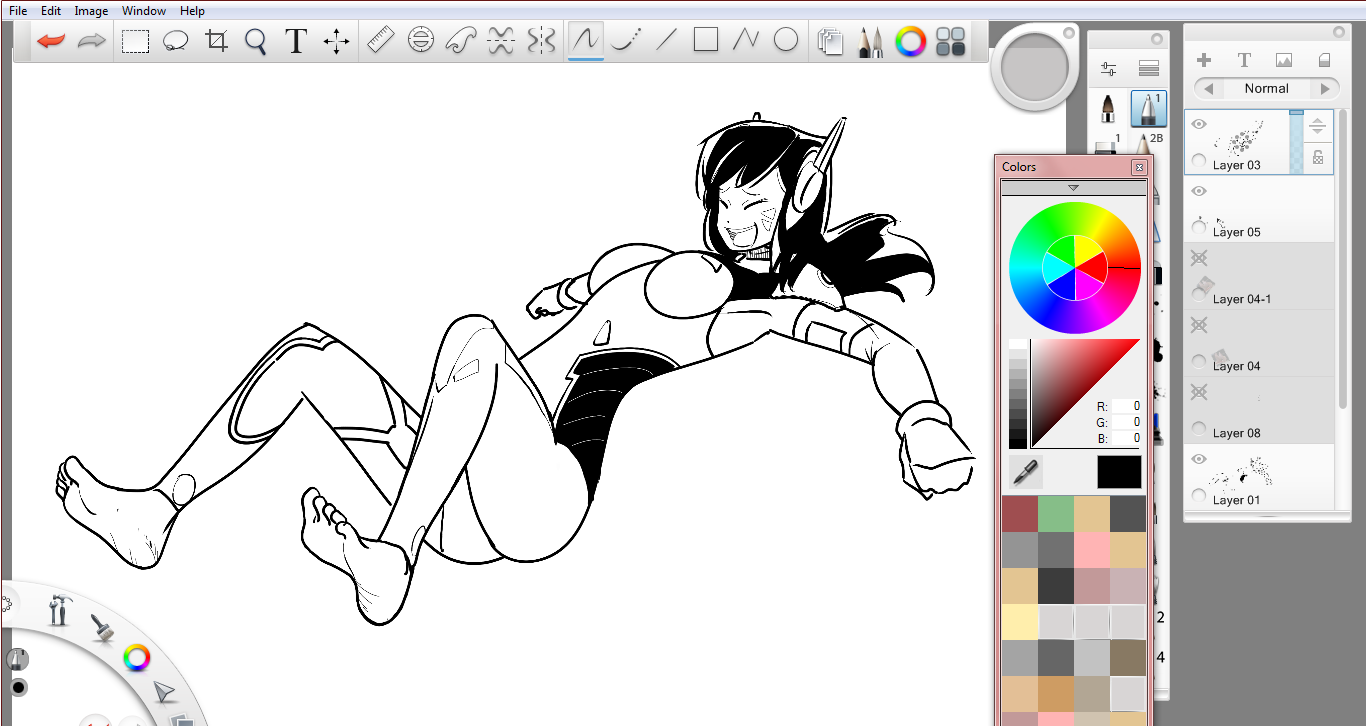Image resolution: width=1366 pixels, height=726 pixels.
Task: Open the Image menu
Action: click(x=91, y=11)
